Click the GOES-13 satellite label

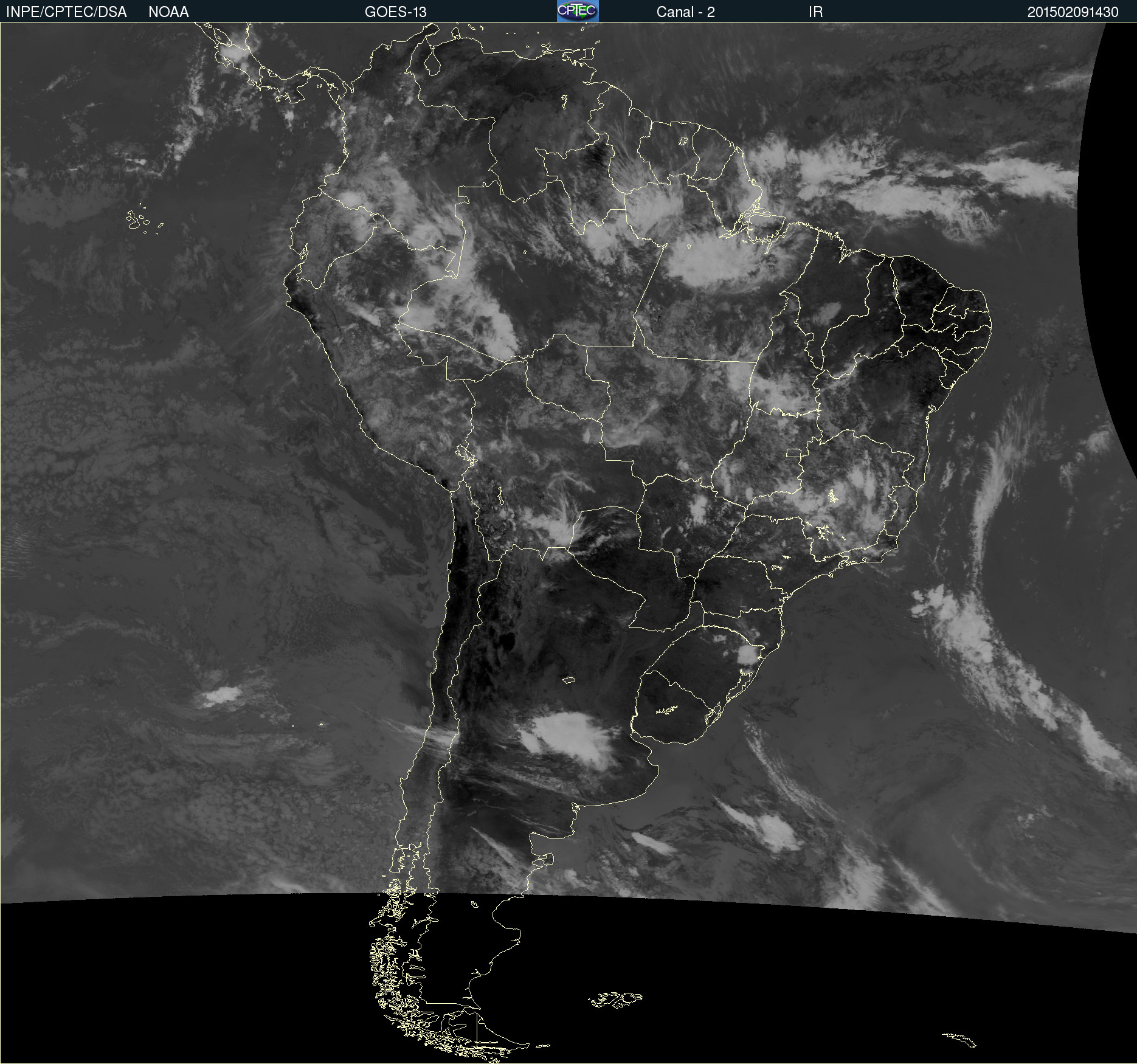(395, 12)
